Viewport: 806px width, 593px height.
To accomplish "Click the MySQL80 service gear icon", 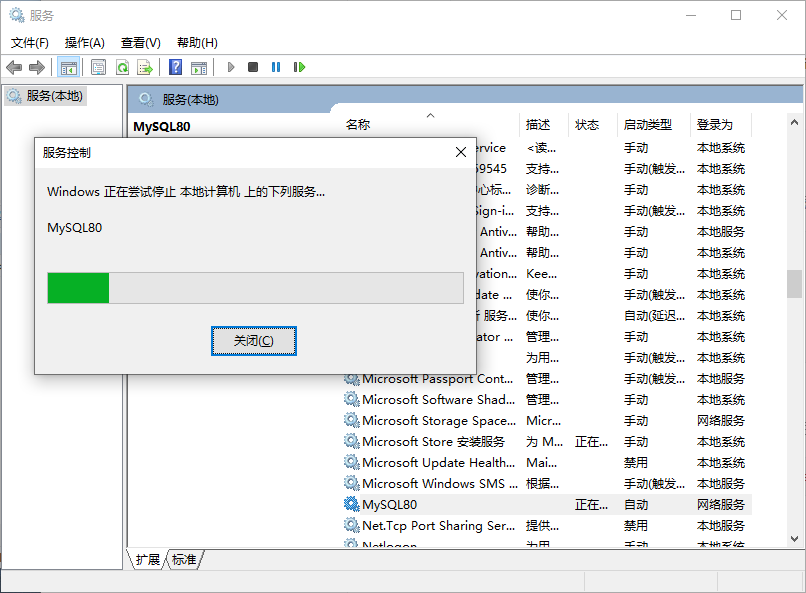I will [352, 504].
